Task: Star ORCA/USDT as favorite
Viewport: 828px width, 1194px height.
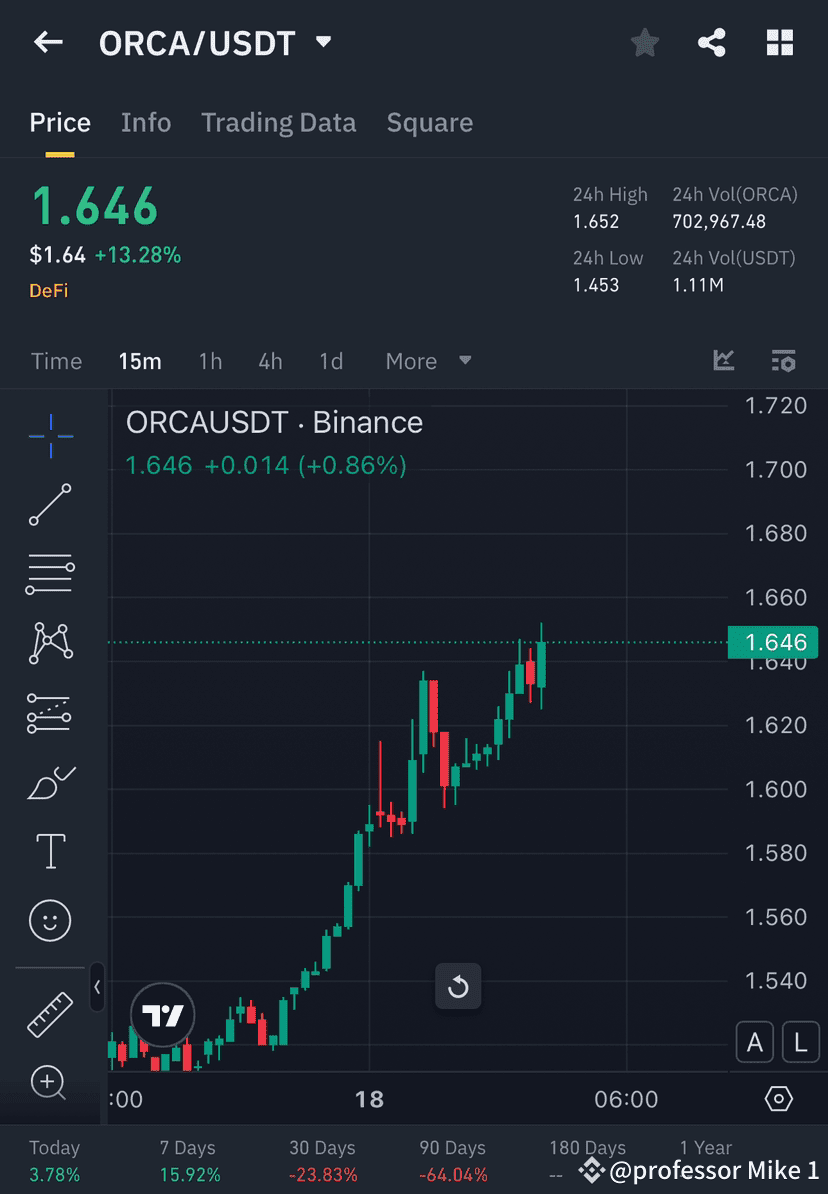Action: click(x=644, y=42)
